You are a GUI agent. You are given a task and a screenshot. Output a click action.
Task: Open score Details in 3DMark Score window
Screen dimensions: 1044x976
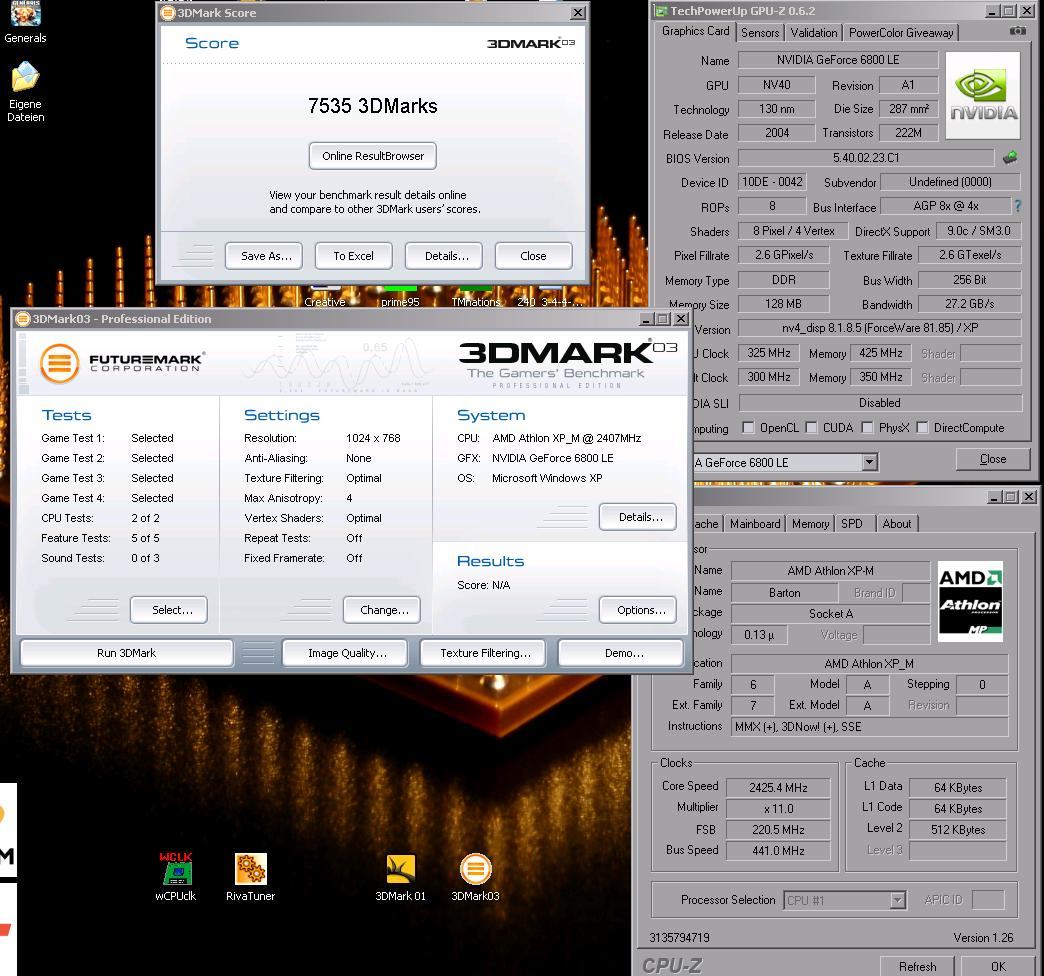pyautogui.click(x=443, y=256)
